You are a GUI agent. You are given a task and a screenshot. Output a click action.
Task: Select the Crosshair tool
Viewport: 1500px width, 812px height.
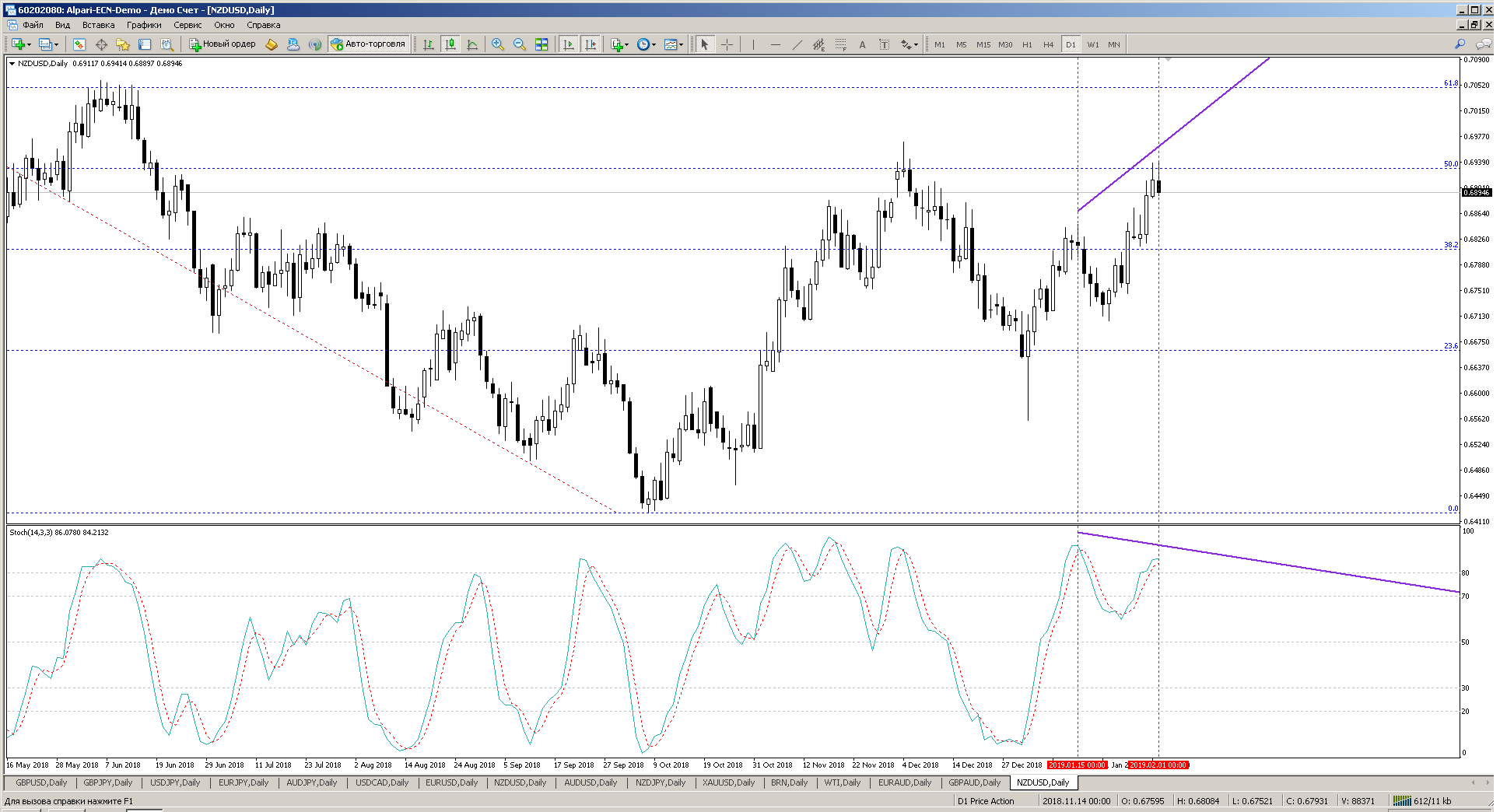click(727, 44)
